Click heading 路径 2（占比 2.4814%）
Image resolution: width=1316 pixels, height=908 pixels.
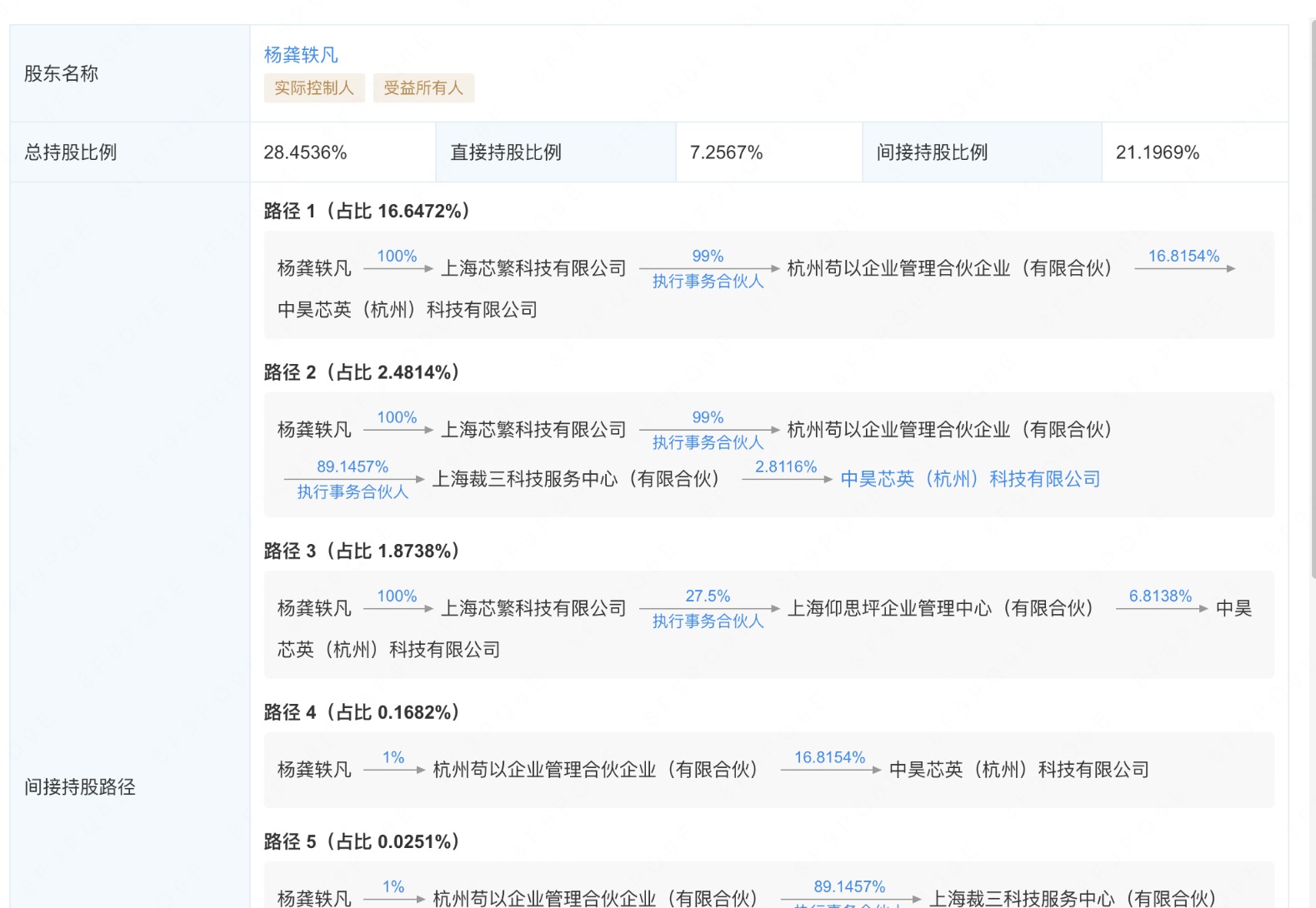363,372
